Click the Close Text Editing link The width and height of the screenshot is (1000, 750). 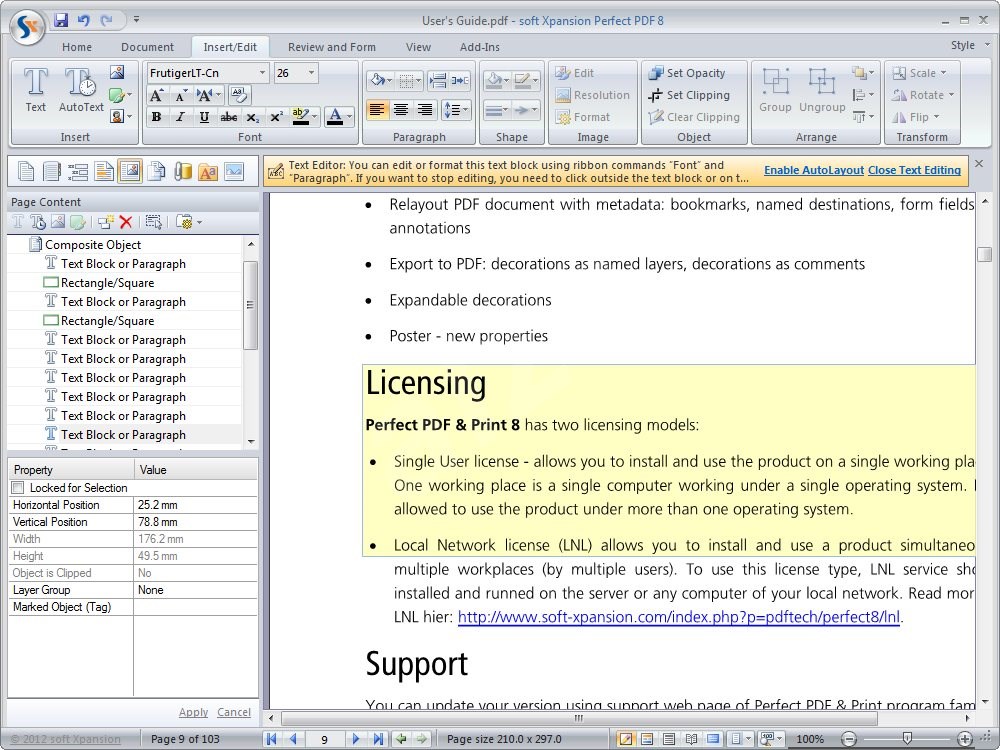click(915, 170)
